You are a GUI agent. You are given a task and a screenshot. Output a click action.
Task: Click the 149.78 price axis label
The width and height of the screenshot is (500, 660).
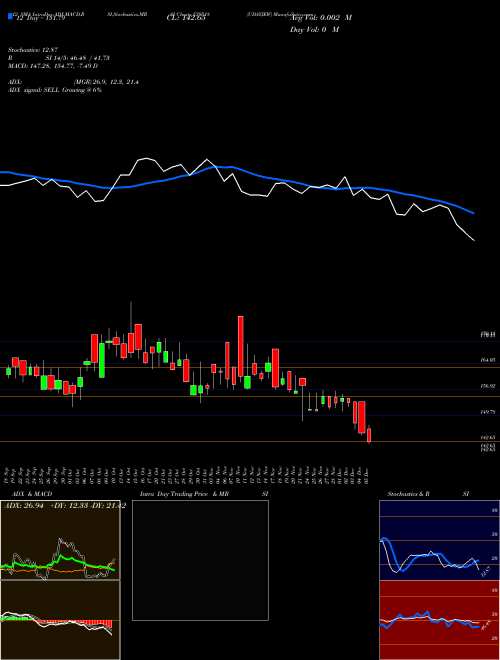pos(488,412)
